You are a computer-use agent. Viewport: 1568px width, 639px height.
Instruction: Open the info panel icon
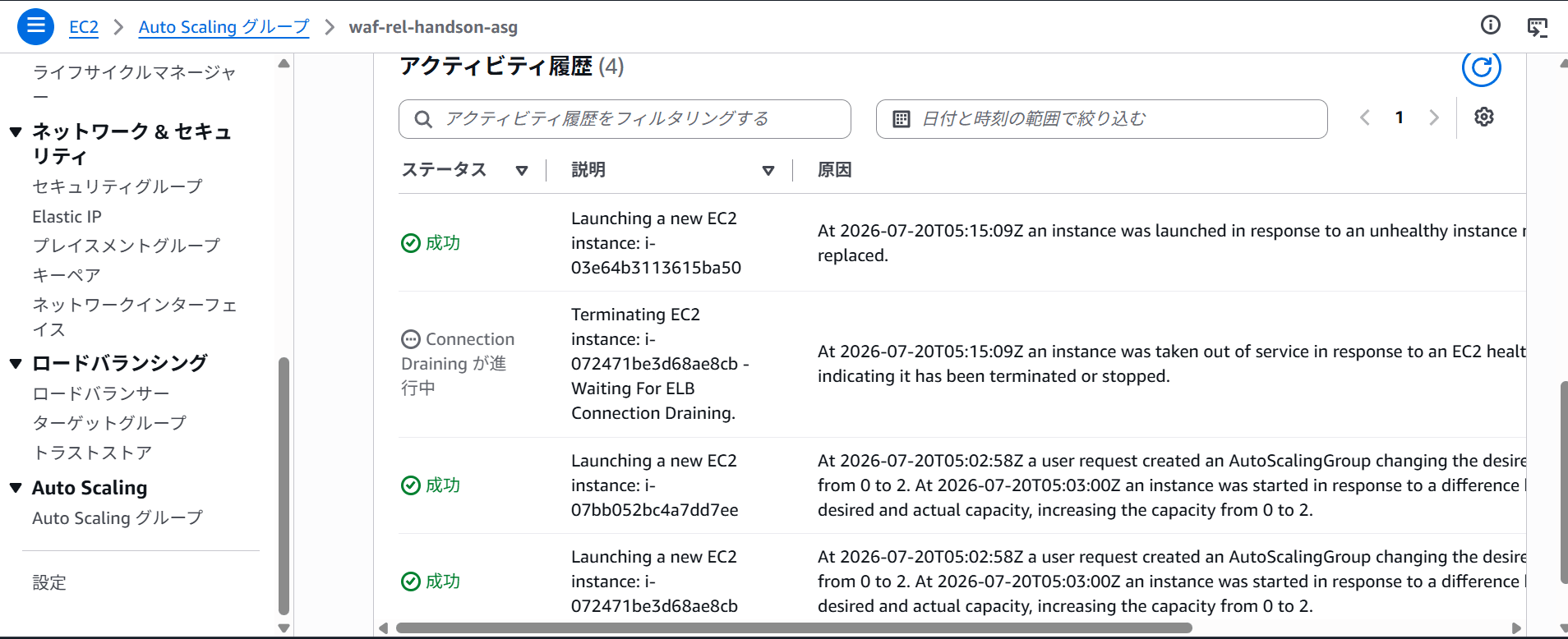[x=1490, y=25]
